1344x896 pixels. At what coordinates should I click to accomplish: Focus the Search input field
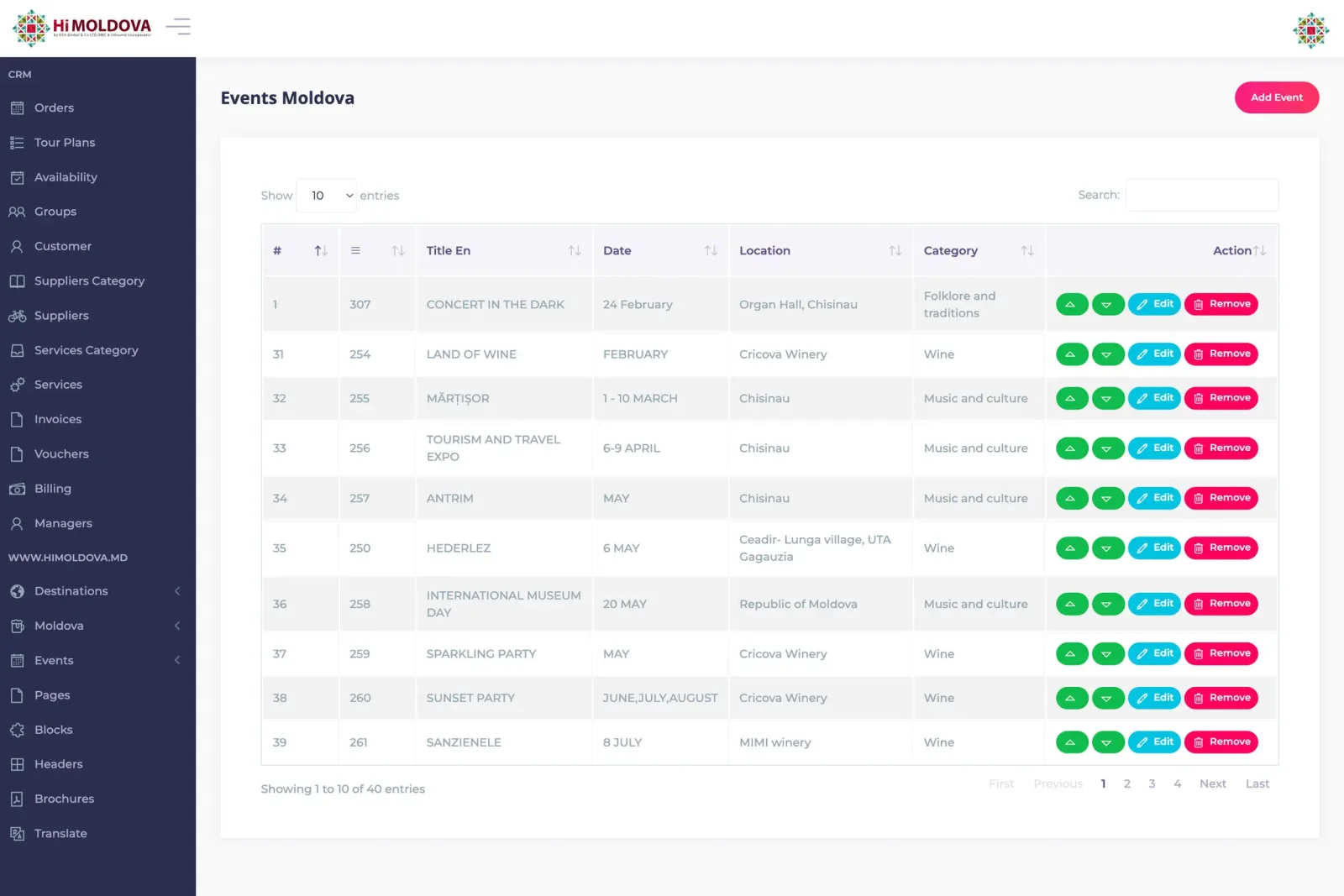[x=1202, y=195]
